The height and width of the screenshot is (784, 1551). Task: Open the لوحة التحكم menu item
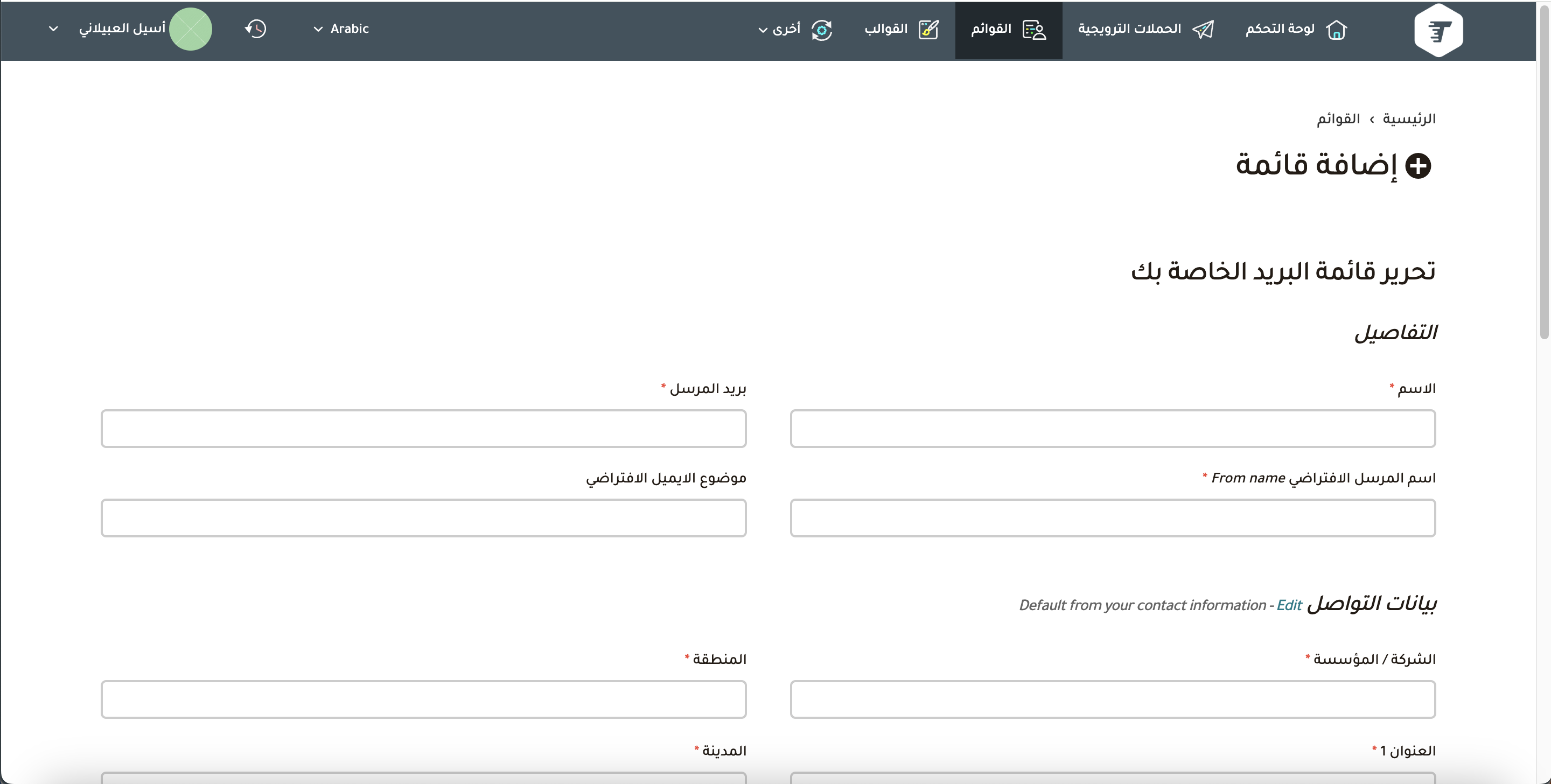[x=1280, y=29]
